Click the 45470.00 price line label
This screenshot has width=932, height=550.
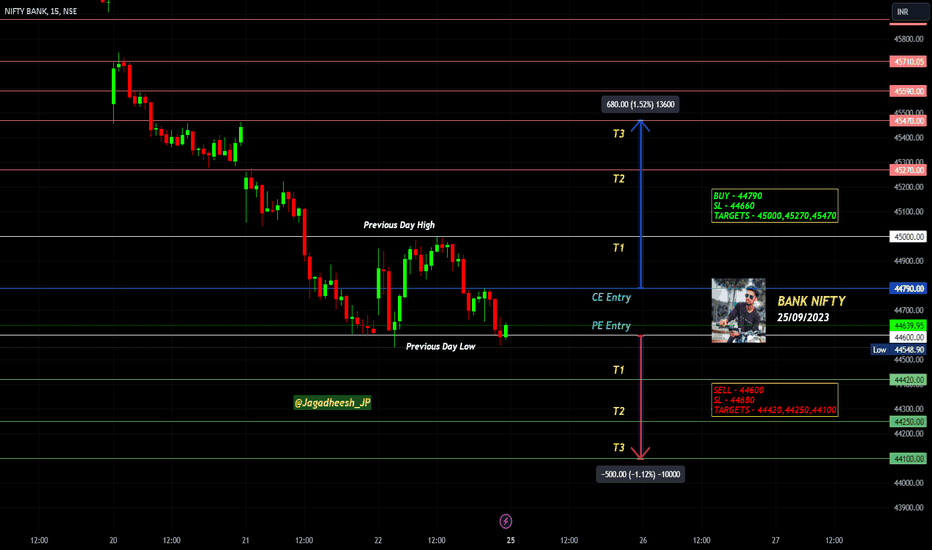pos(908,121)
